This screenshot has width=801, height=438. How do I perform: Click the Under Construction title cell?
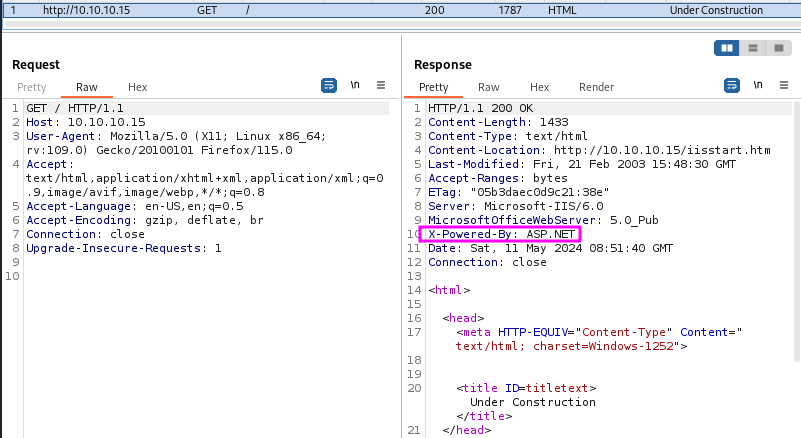pos(716,10)
